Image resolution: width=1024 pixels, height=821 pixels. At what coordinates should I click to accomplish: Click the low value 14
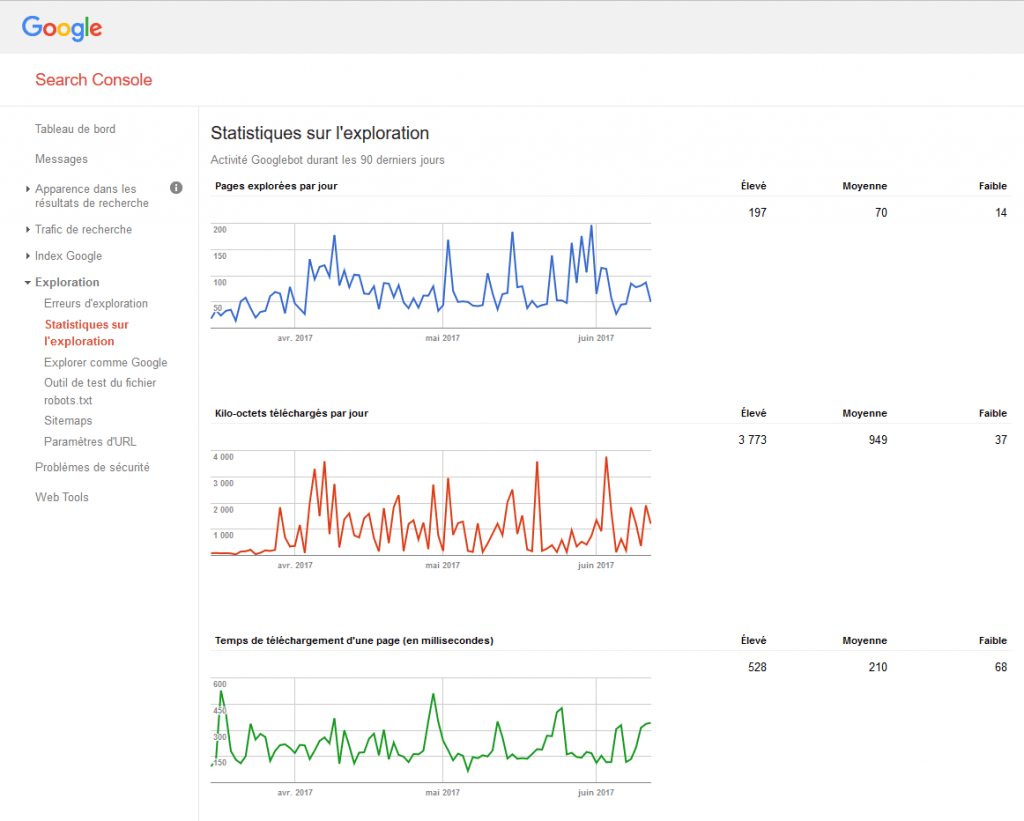[1001, 213]
